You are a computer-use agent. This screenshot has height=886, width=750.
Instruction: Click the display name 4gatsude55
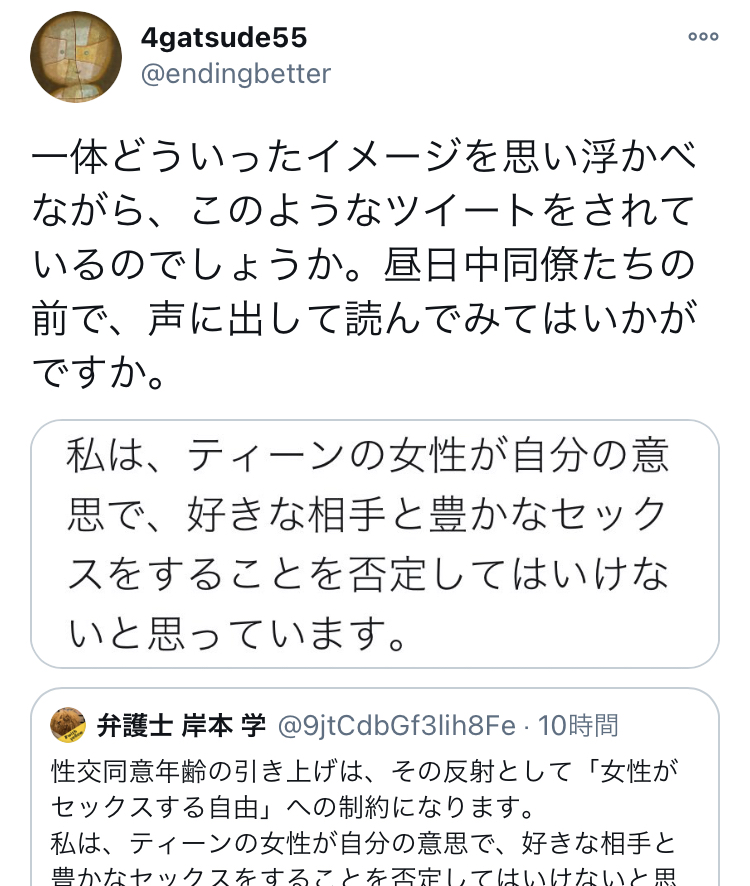(x=224, y=38)
